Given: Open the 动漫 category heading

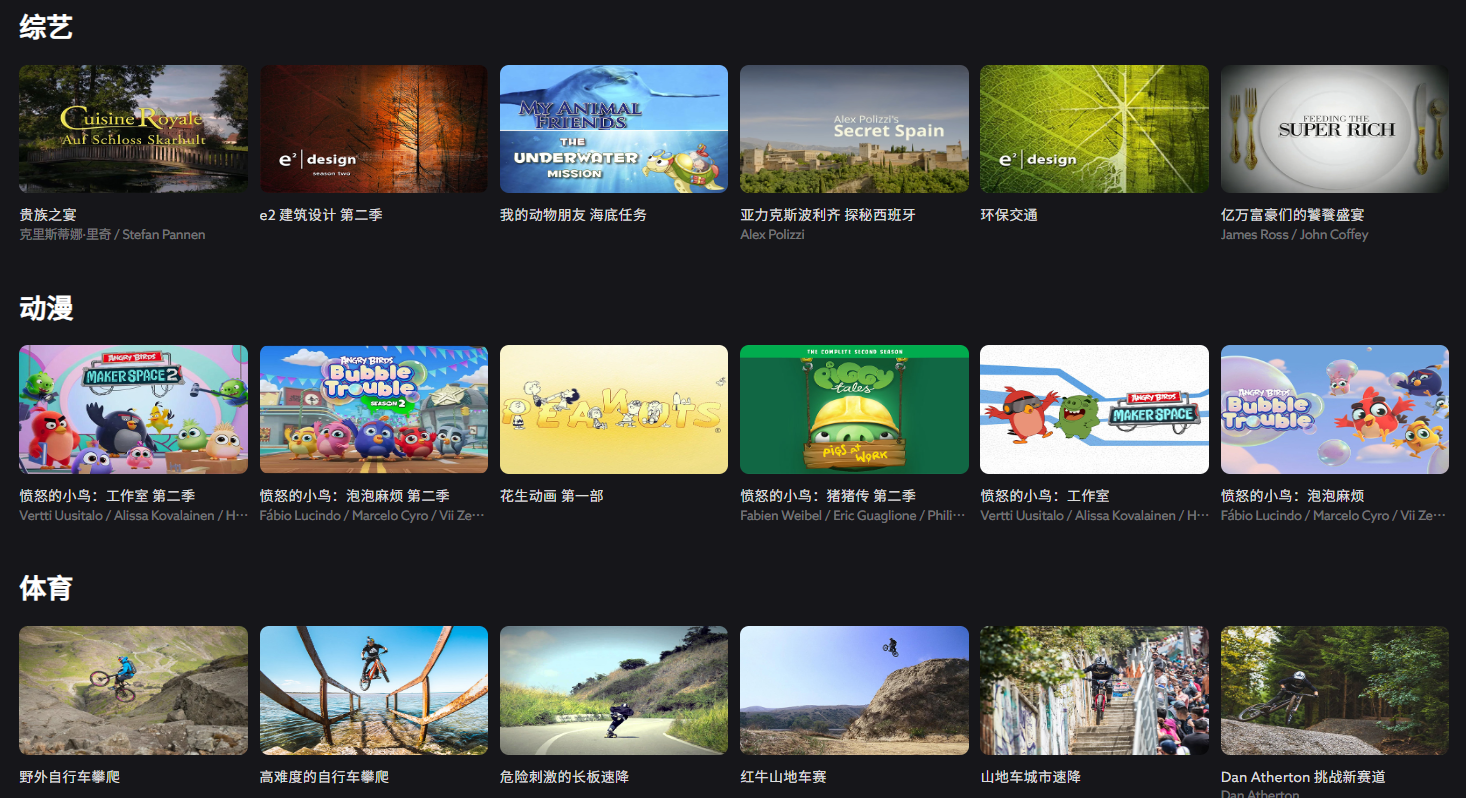Looking at the screenshot, I should (46, 308).
